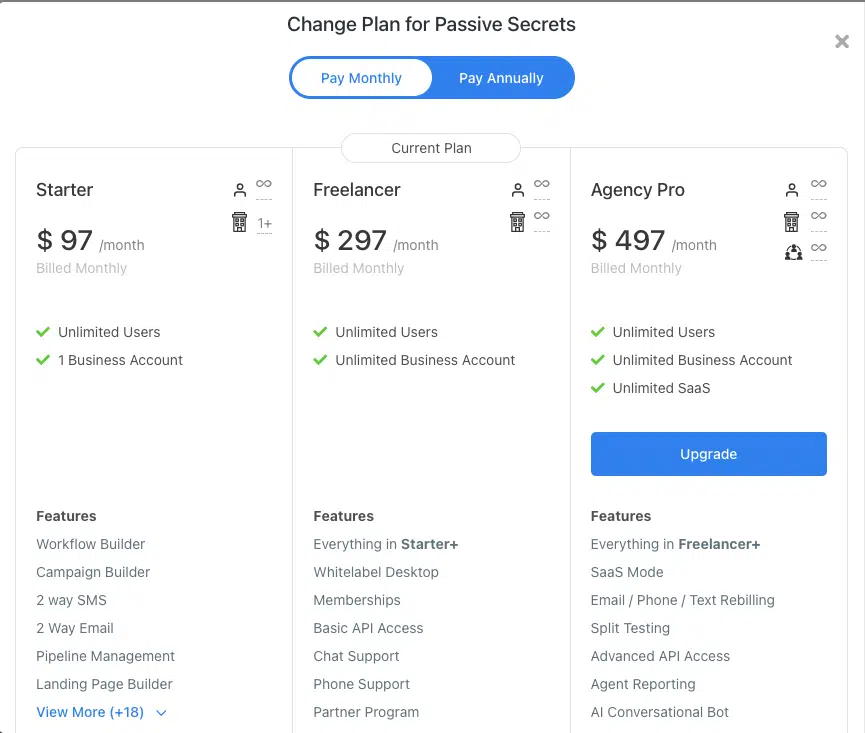Switch billing to Pay Annually
The image size is (865, 733).
tap(501, 78)
